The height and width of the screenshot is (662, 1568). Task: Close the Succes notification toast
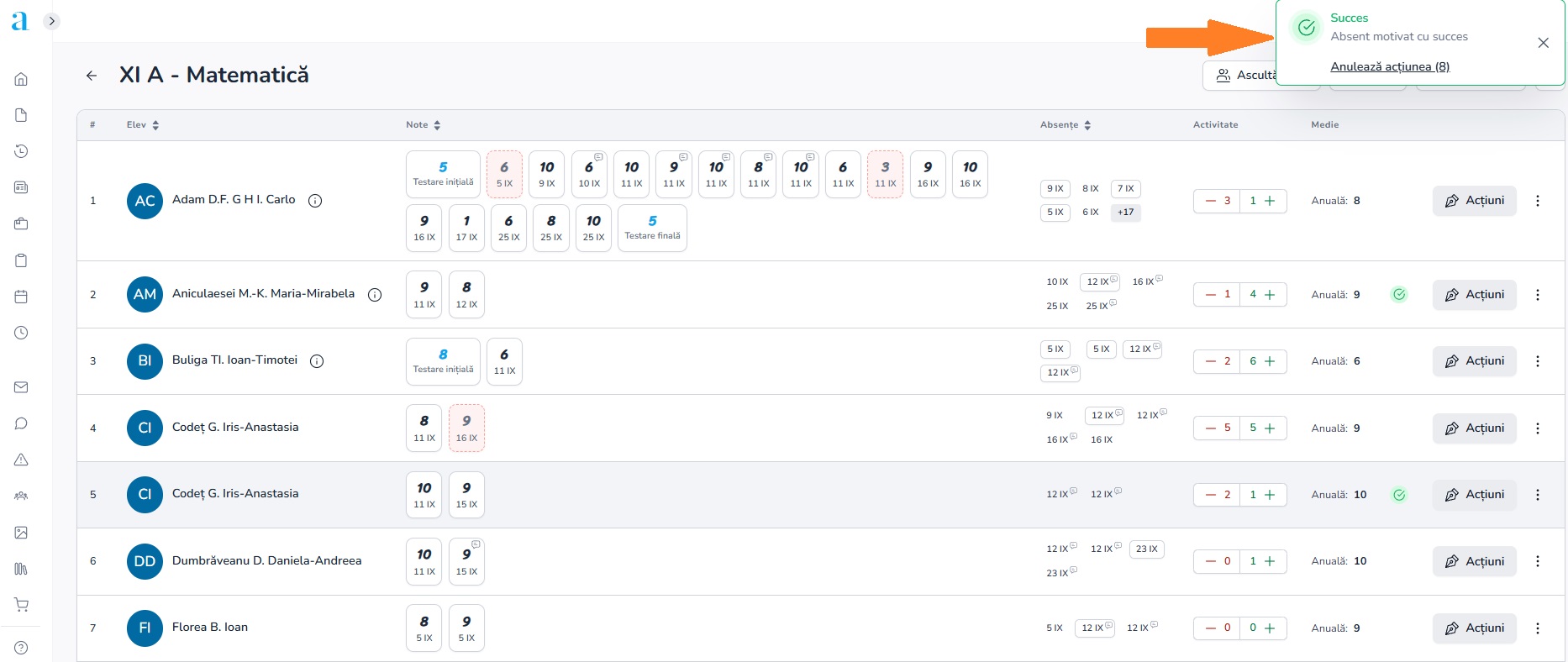(x=1543, y=43)
